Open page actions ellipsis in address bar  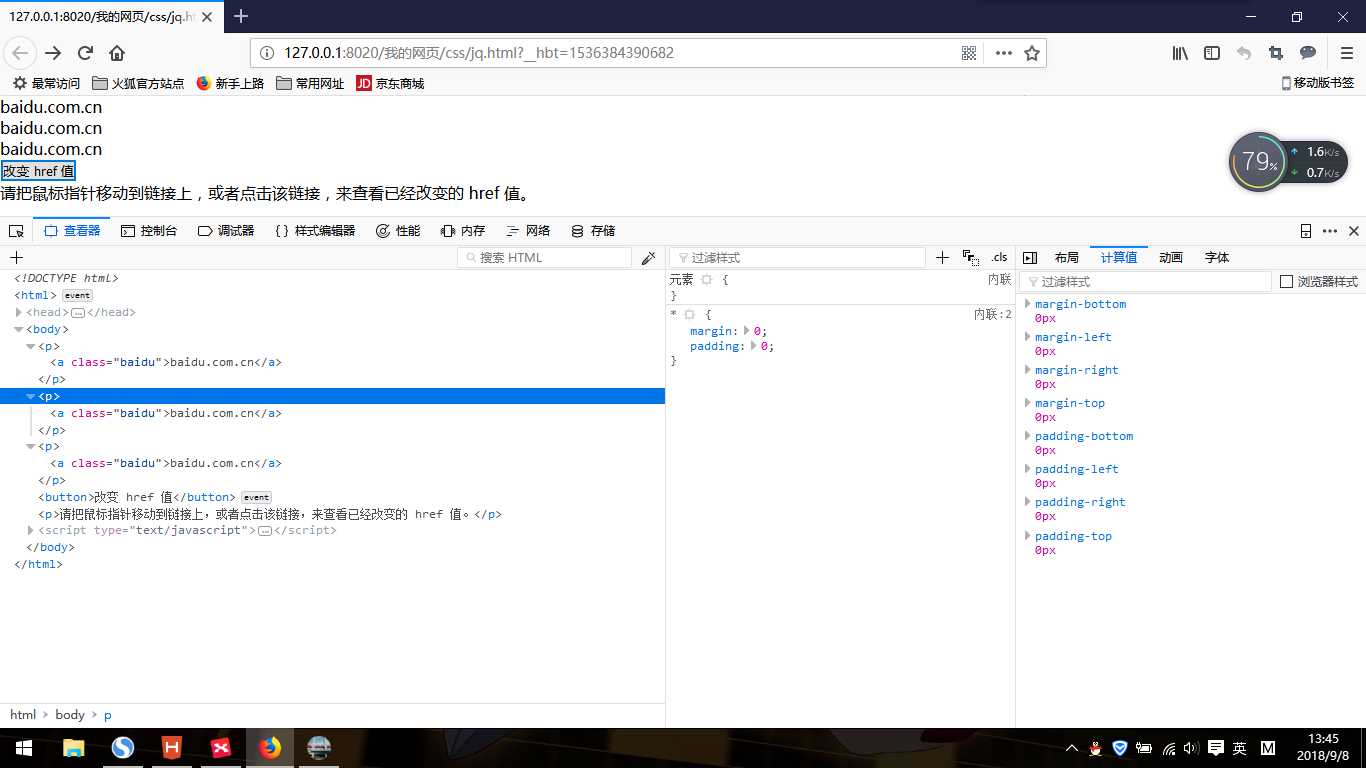click(1003, 53)
